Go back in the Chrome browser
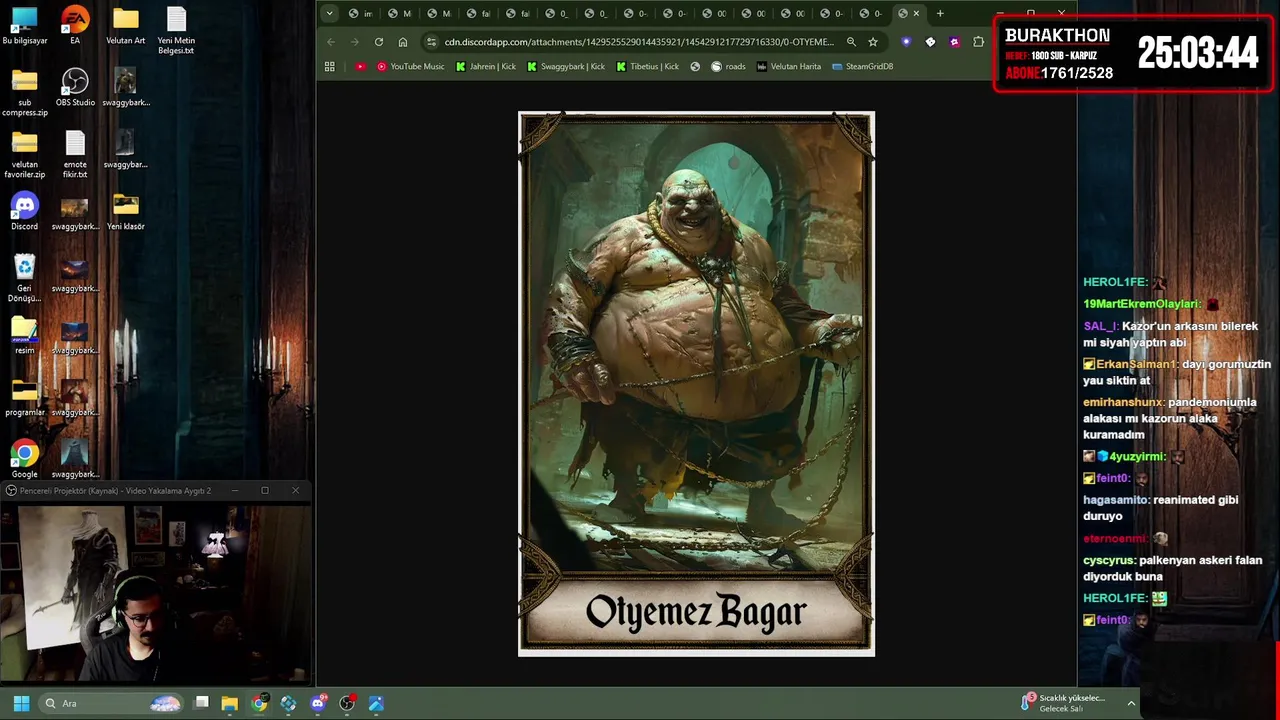 (331, 42)
